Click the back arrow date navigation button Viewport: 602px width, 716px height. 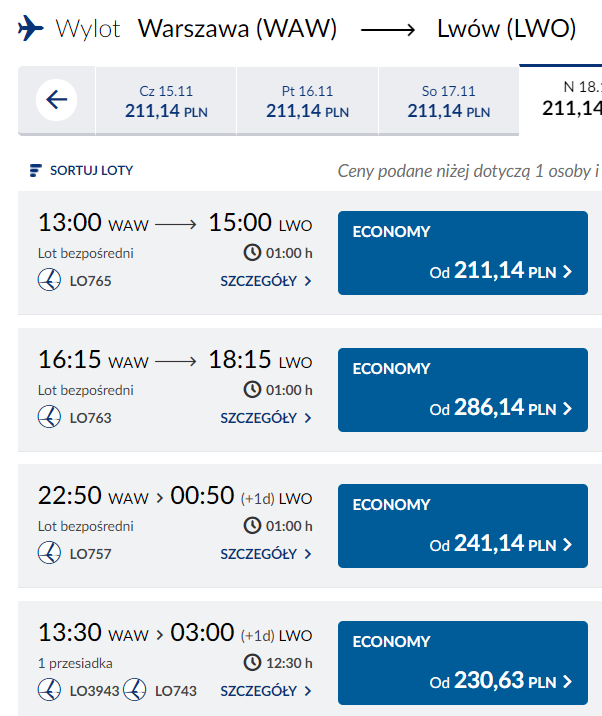click(x=57, y=100)
